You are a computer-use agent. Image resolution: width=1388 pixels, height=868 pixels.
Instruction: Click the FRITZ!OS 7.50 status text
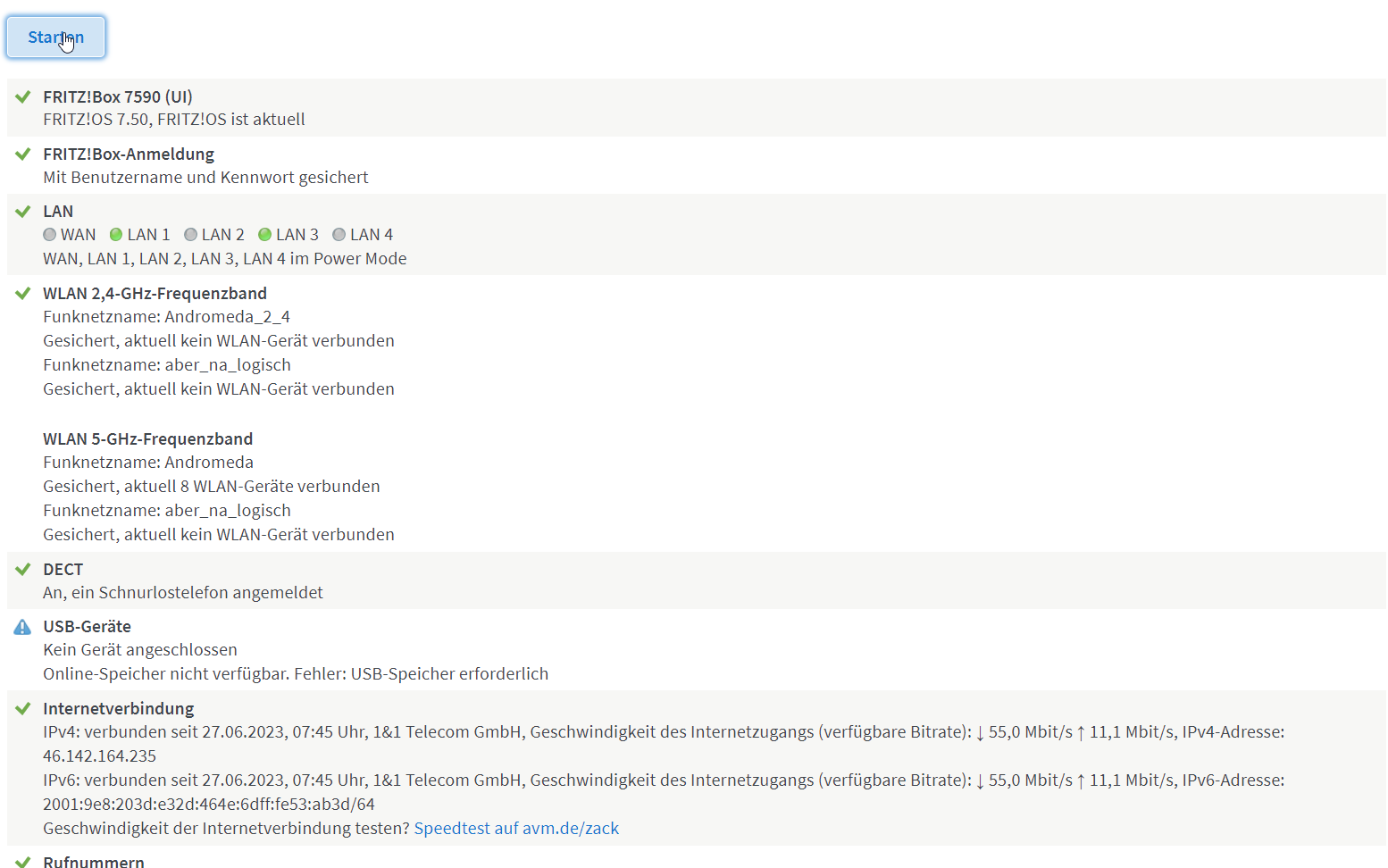point(173,119)
